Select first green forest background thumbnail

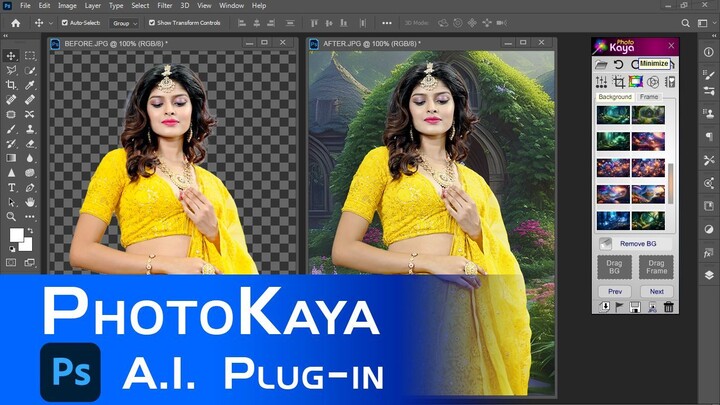pyautogui.click(x=613, y=115)
